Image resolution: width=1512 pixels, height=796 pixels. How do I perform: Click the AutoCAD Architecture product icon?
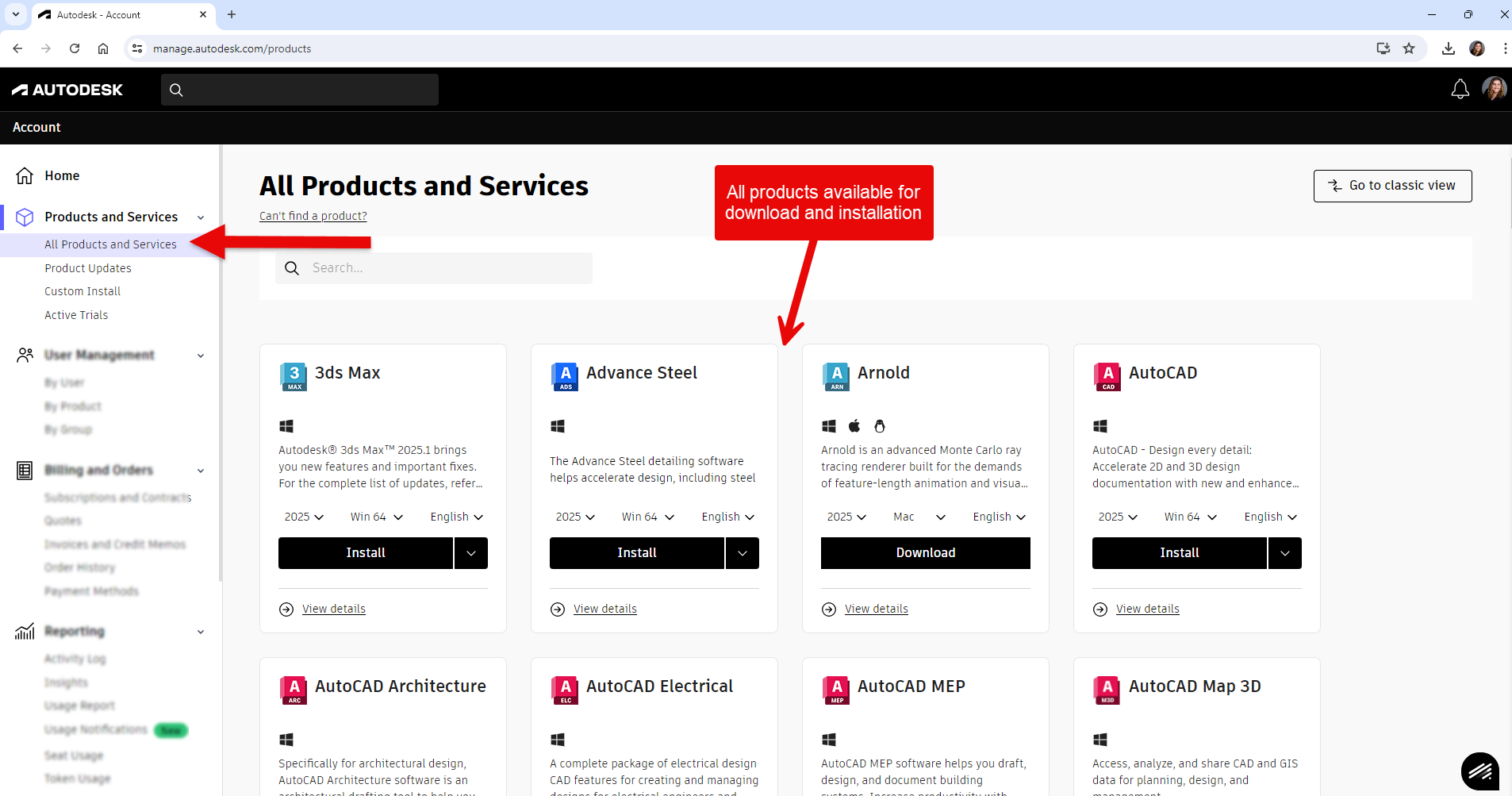(x=294, y=690)
